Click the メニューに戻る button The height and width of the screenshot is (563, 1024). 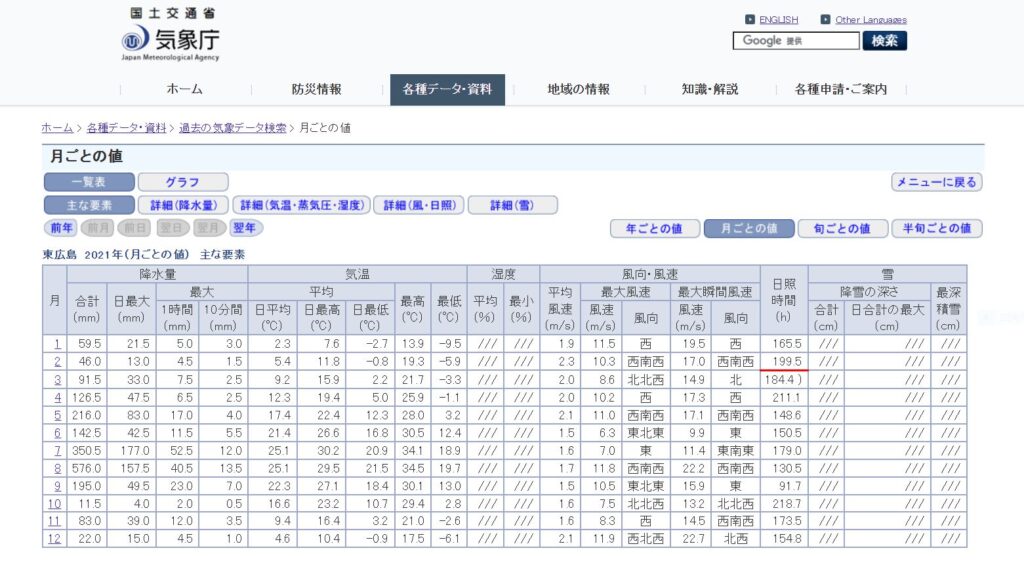click(936, 182)
